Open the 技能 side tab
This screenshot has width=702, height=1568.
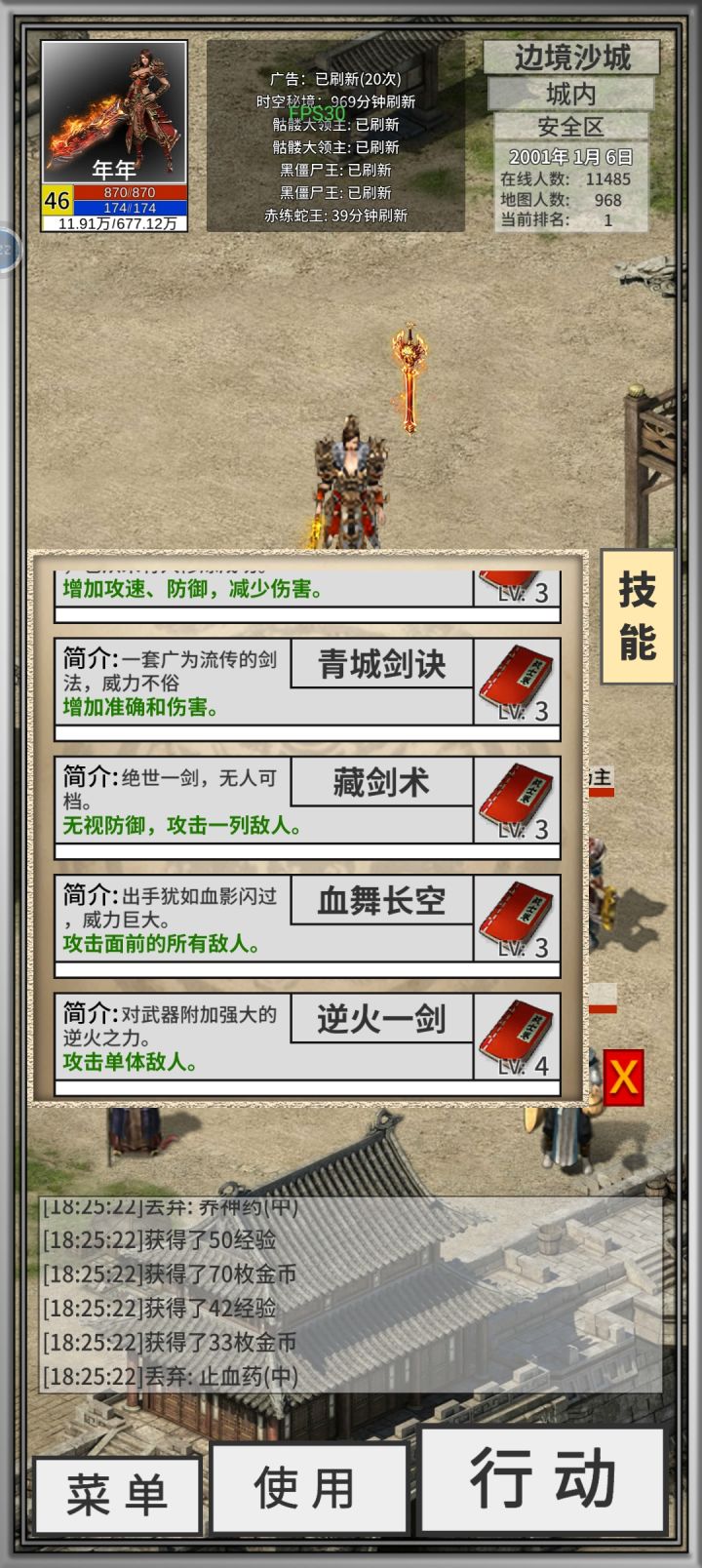tap(637, 616)
